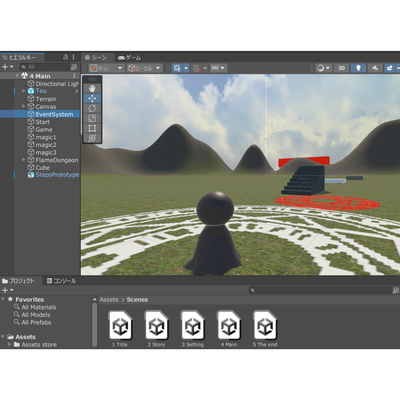
Task: Toggle the 2D view mode
Action: 342,68
